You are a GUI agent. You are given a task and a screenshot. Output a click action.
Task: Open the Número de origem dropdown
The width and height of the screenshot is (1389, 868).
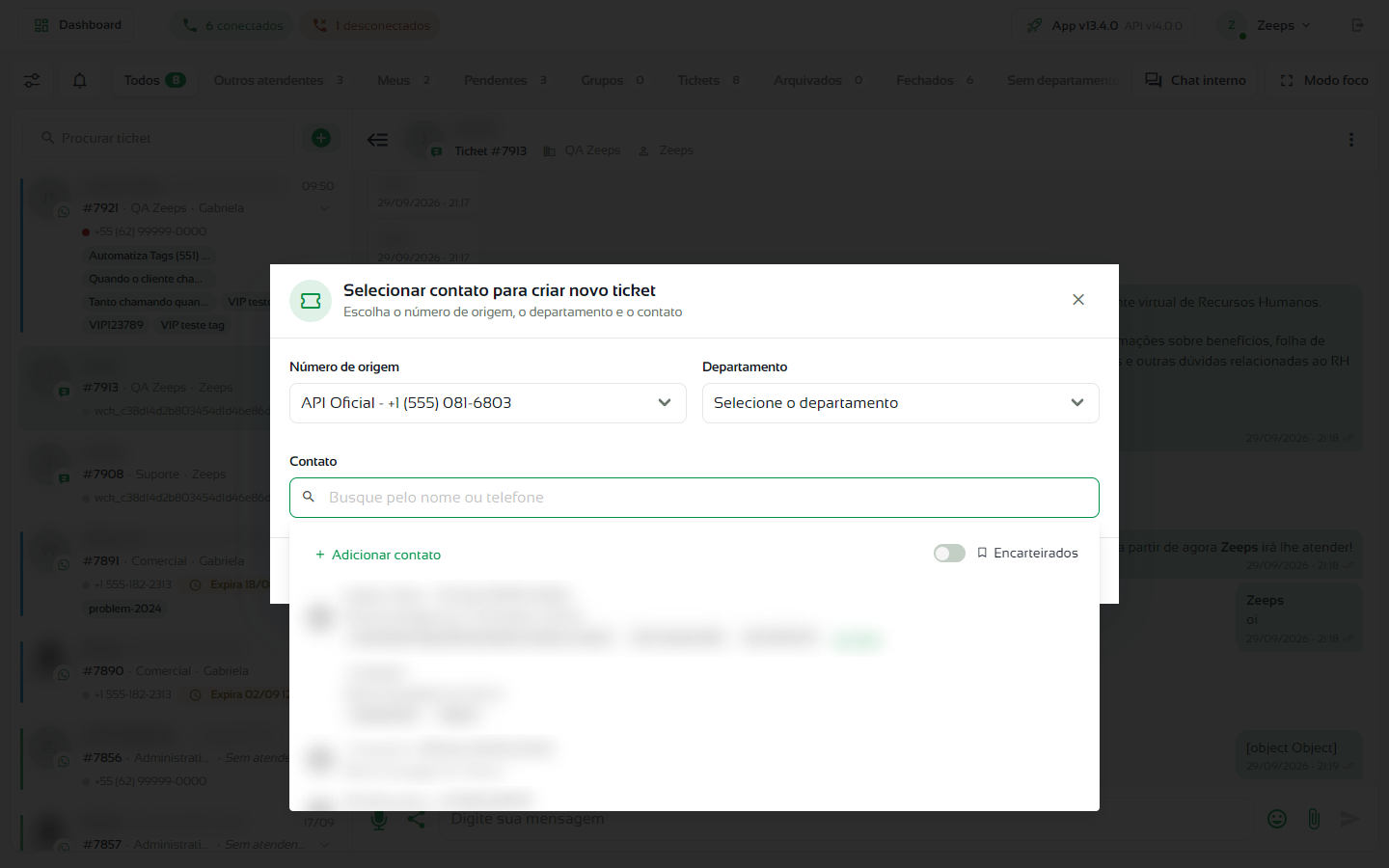(x=488, y=403)
